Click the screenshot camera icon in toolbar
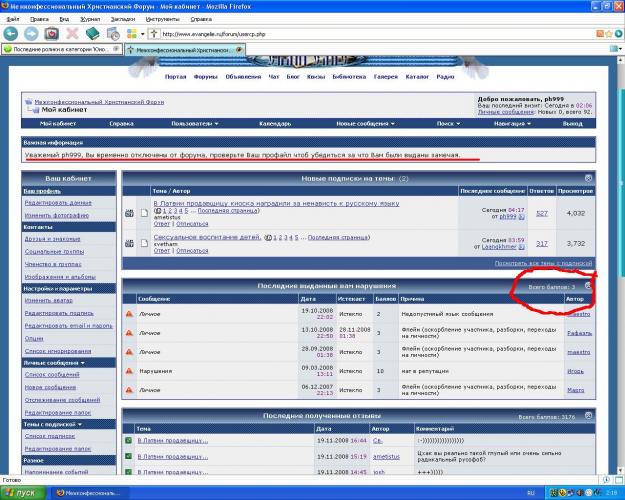The height and width of the screenshot is (500, 625). click(52, 33)
